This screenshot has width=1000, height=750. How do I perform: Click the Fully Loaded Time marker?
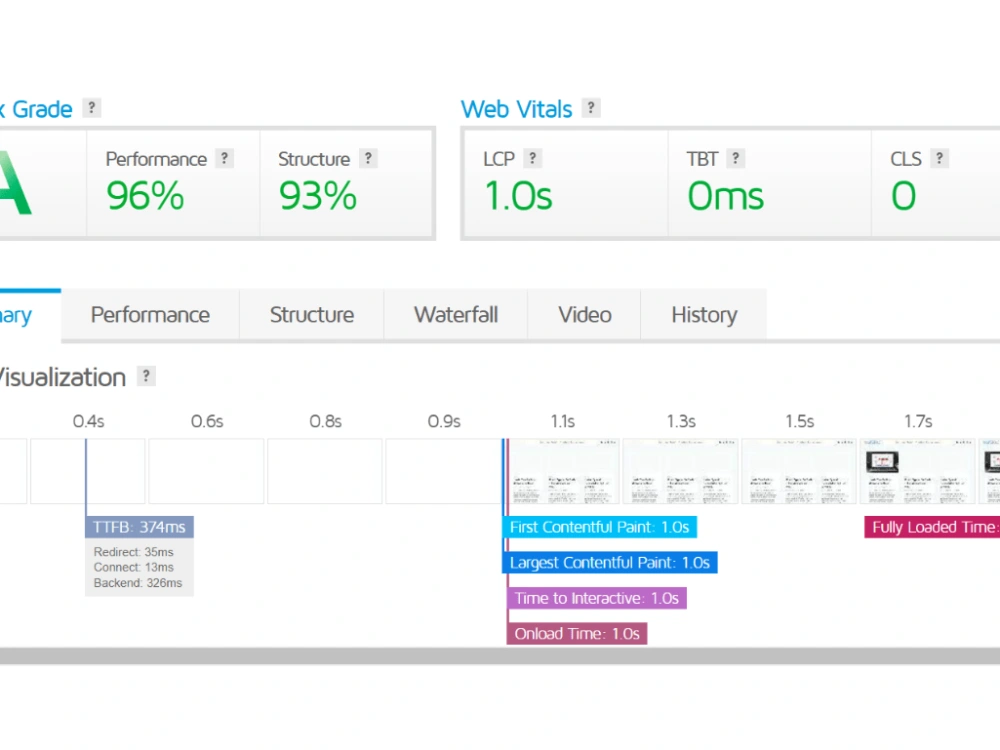point(932,527)
